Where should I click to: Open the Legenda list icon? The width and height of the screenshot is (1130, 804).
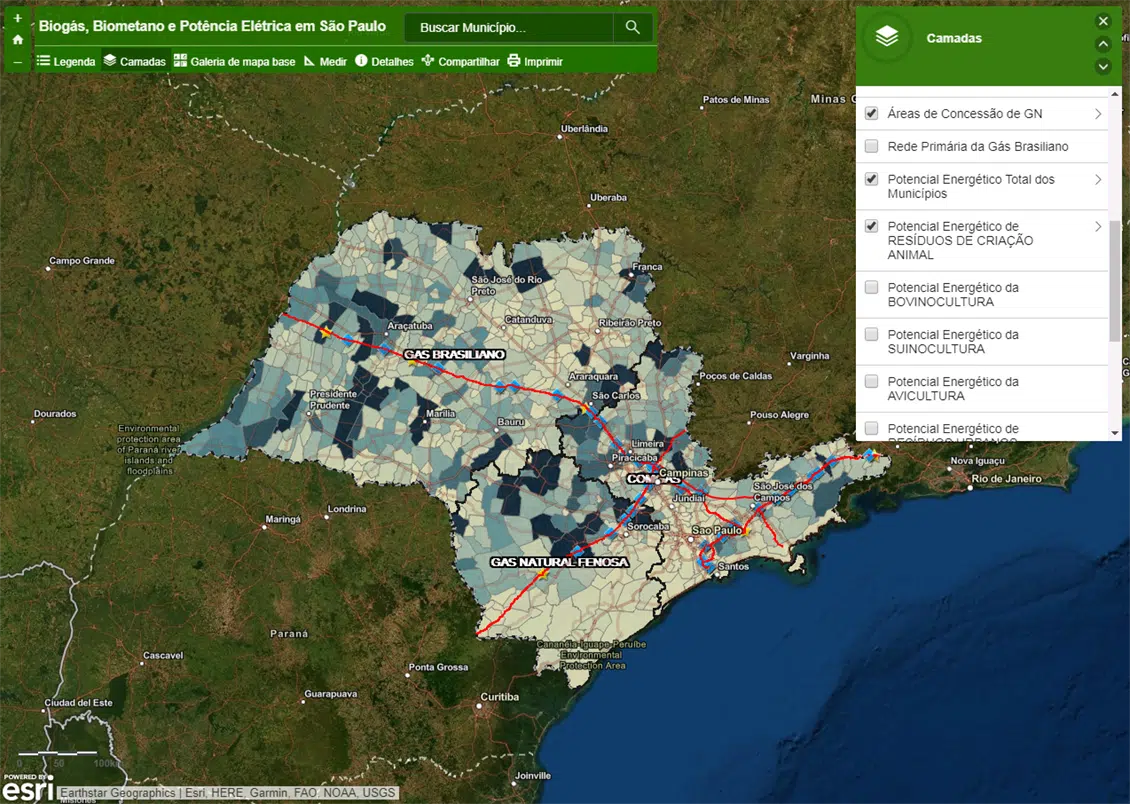[x=43, y=61]
